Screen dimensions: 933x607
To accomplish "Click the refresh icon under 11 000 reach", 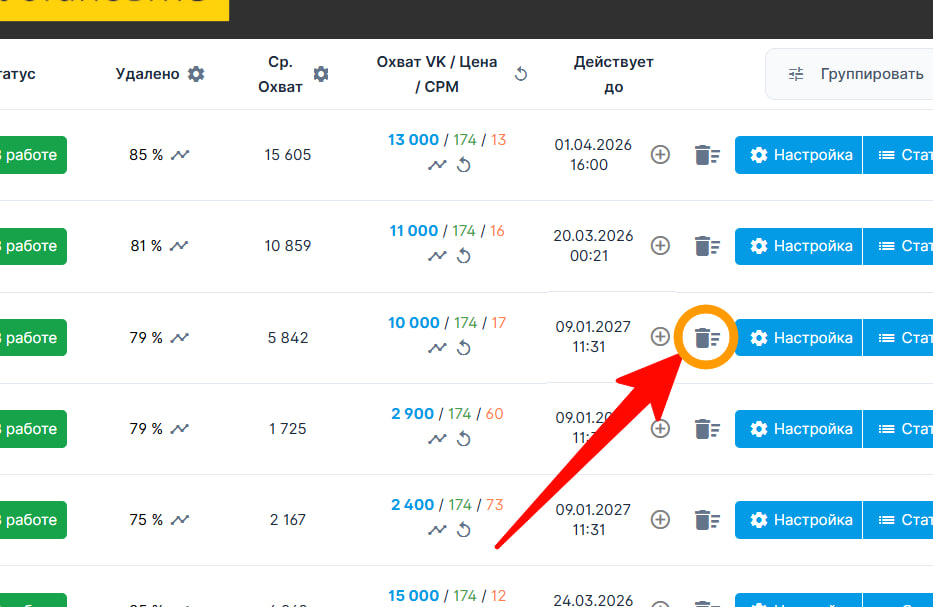I will coord(463,256).
